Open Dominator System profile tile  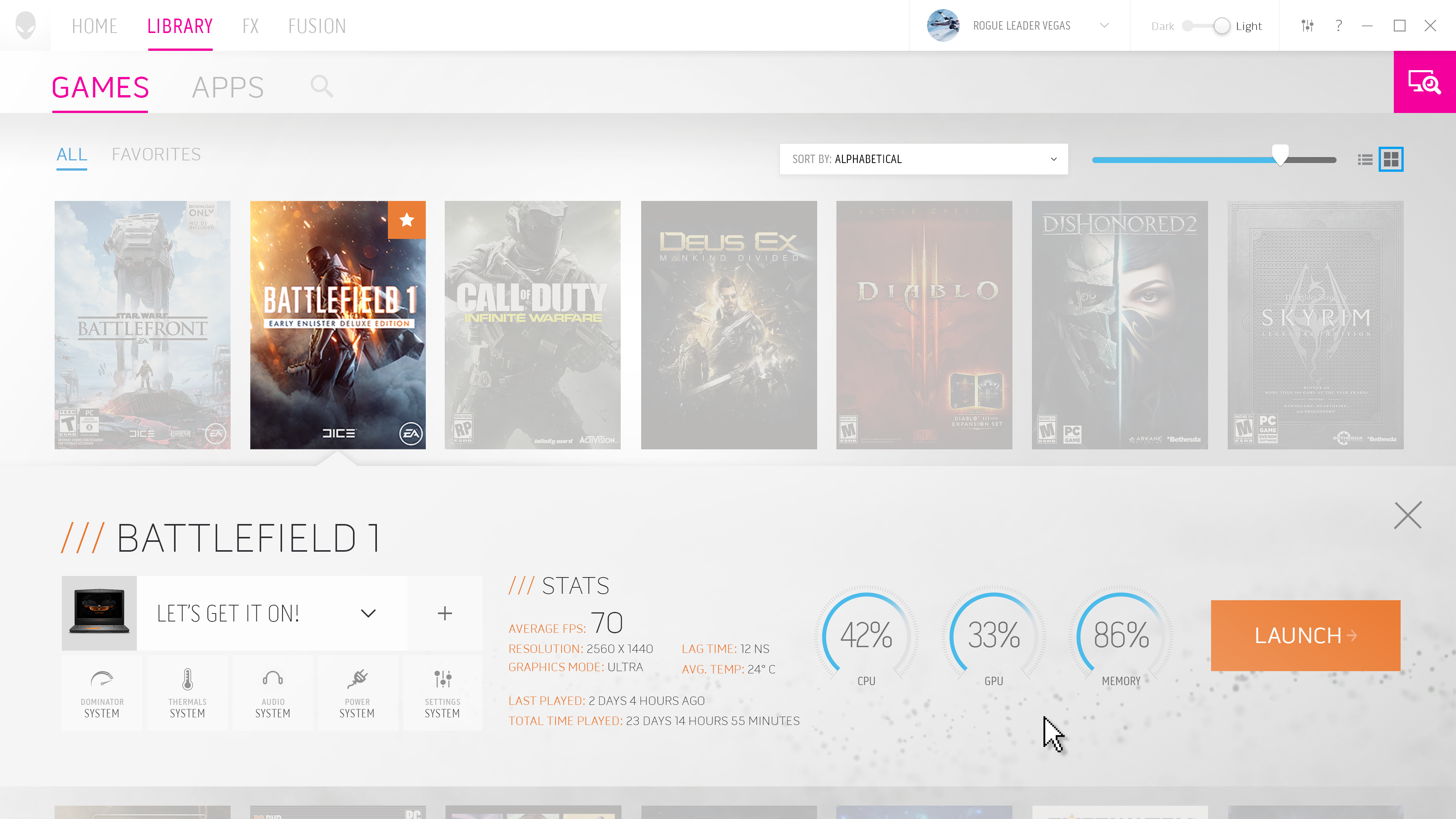tap(102, 693)
